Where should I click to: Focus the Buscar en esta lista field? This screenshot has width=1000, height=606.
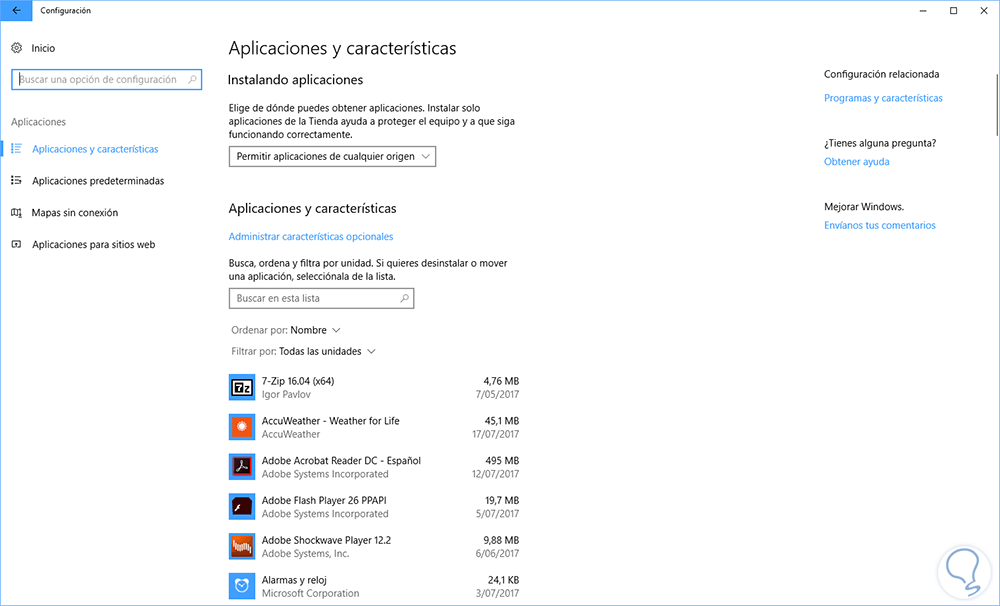click(321, 298)
